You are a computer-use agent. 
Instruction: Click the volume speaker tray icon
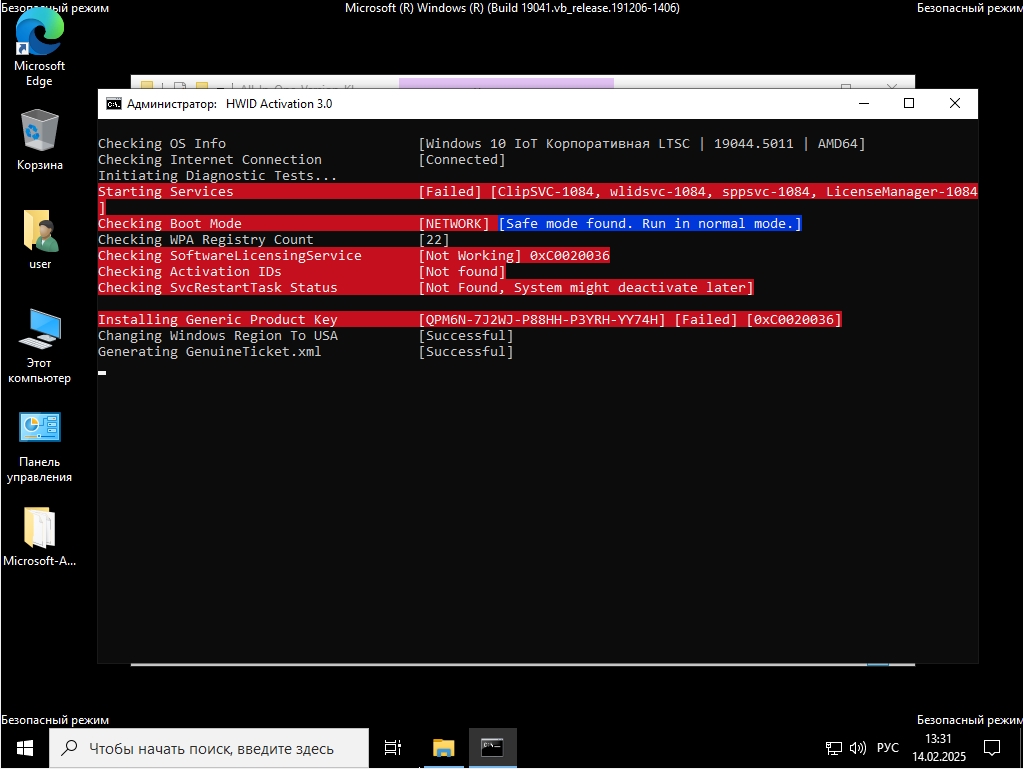click(x=857, y=748)
